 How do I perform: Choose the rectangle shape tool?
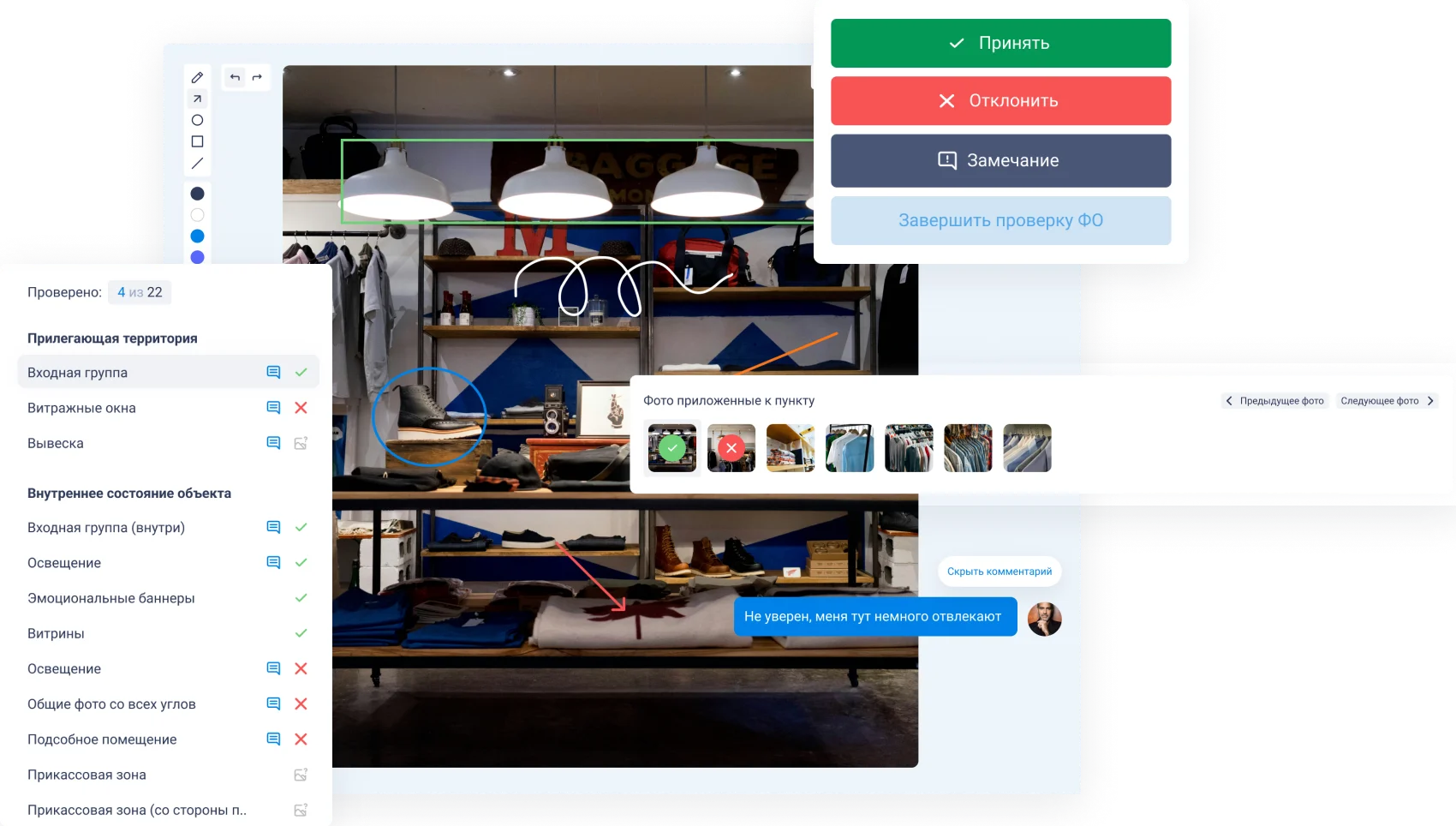coord(197,141)
